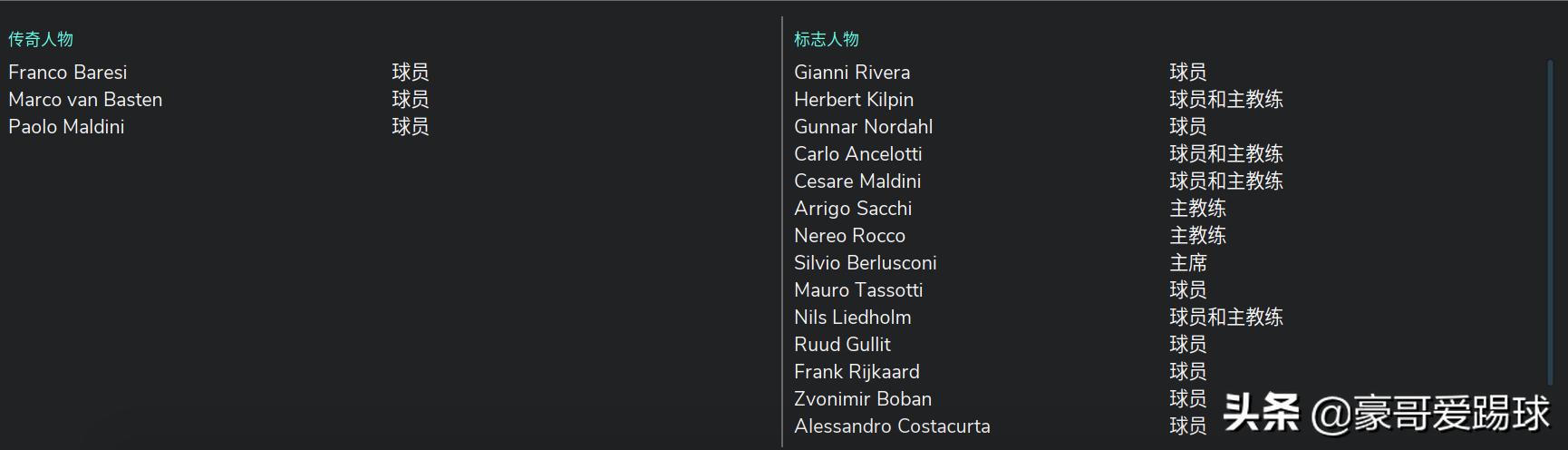View Arrigo Sacchi's profile
Screen dimensions: 1568x450
(853, 209)
